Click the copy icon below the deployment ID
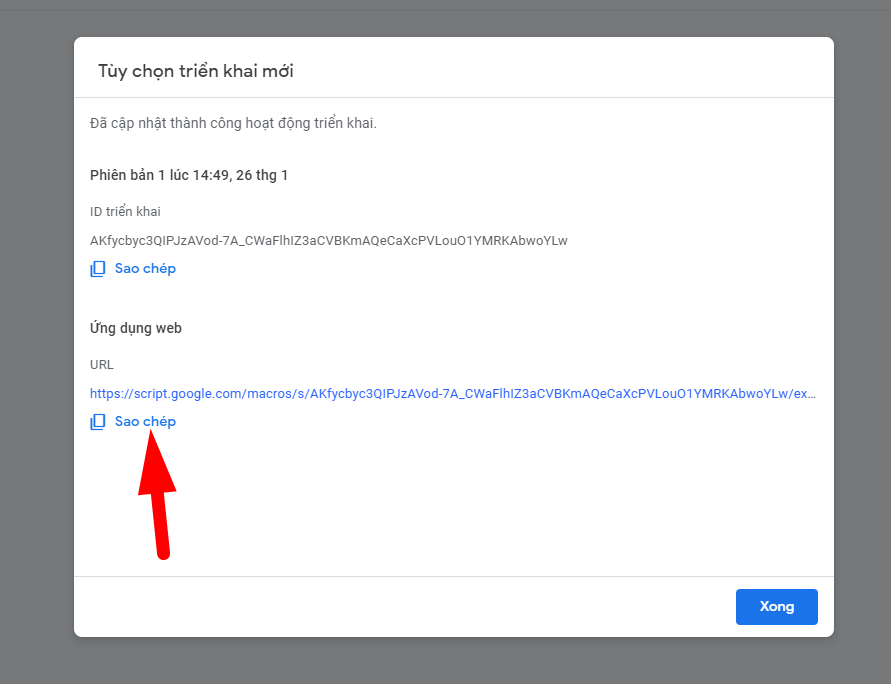This screenshot has height=684, width=891. pyautogui.click(x=98, y=269)
